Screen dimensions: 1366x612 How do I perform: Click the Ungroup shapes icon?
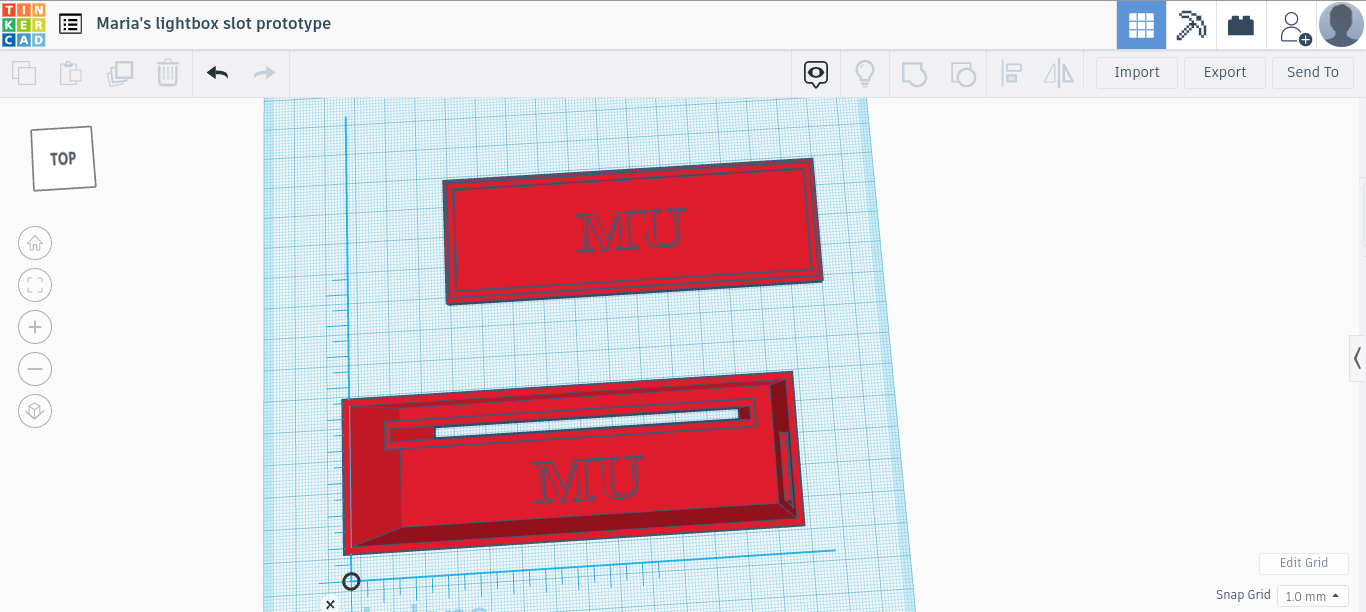tap(962, 73)
